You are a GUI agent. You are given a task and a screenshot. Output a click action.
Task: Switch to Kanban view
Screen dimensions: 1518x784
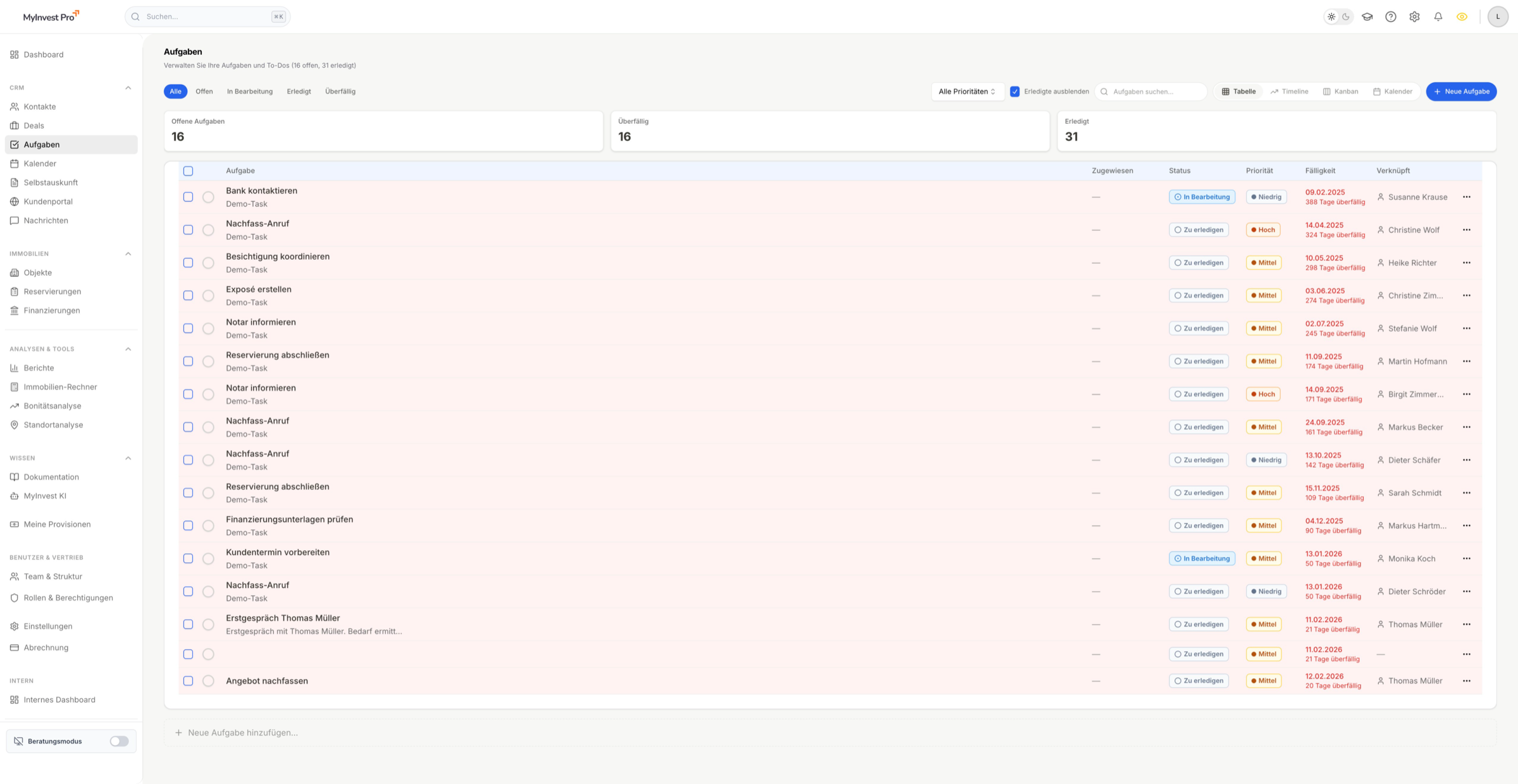pyautogui.click(x=1340, y=92)
